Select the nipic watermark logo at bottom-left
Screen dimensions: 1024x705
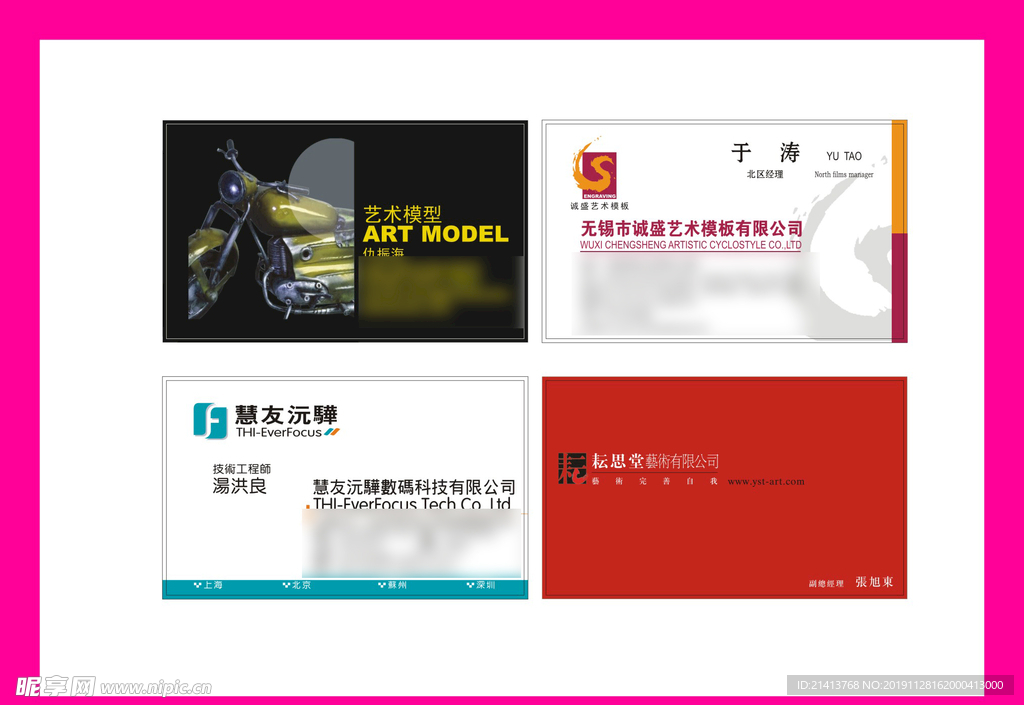click(55, 686)
